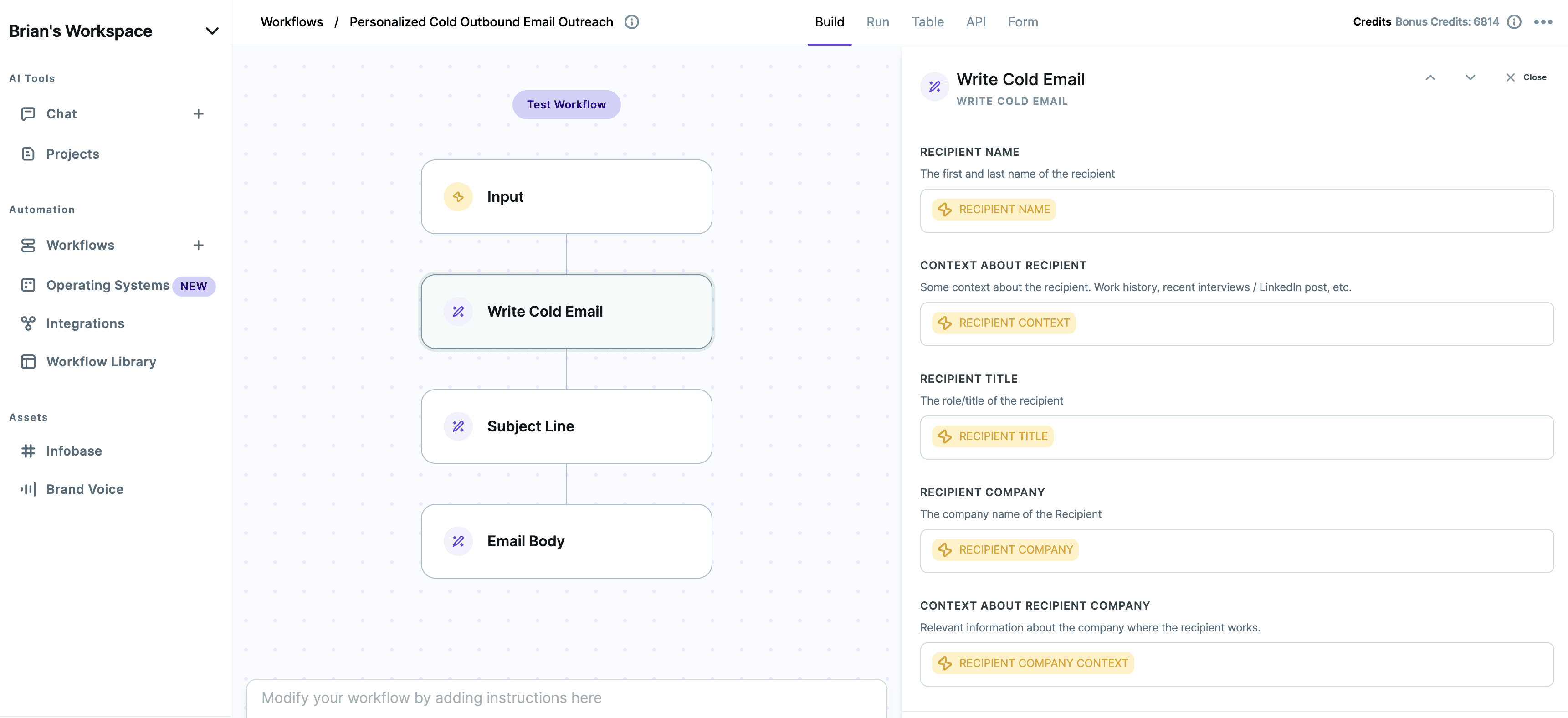Screen dimensions: 1568x718
Task: Expand Brian's Workspace dropdown
Action: [212, 31]
